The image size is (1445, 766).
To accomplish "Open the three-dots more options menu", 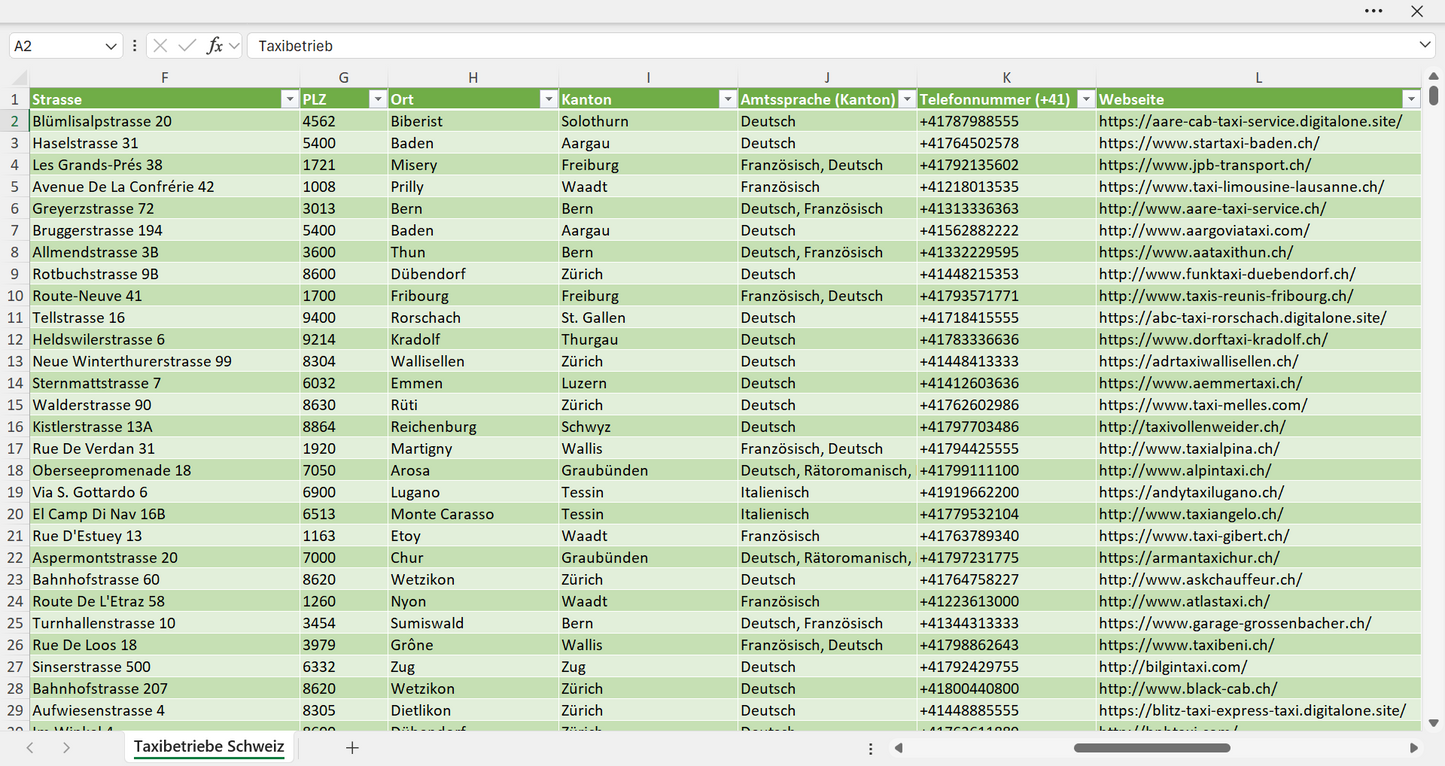I will [1373, 11].
